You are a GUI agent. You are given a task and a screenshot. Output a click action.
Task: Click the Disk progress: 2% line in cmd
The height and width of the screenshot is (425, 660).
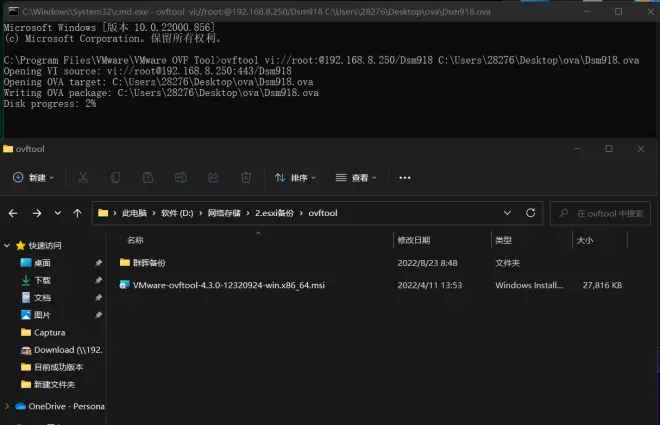point(50,104)
